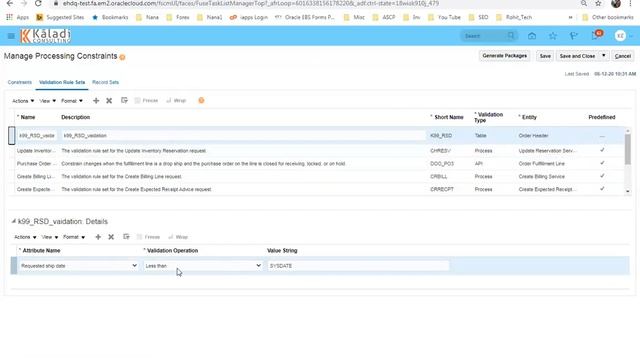Open Suggested Sites bookmark
Screen dimensions: 640x360
click(x=60, y=17)
